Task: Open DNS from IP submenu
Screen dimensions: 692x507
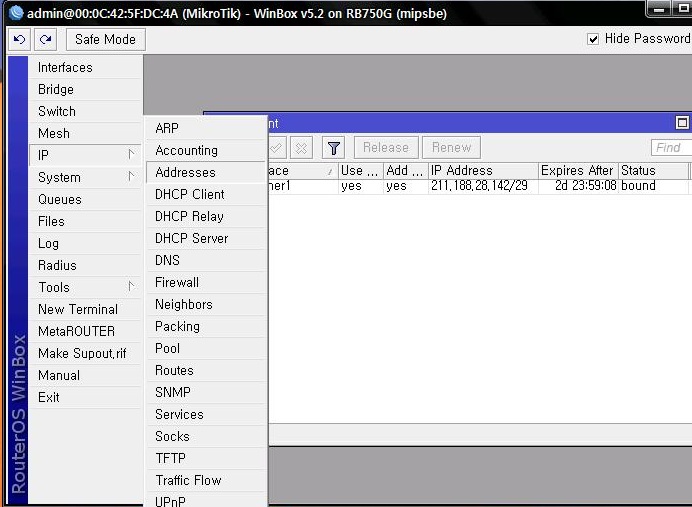Action: point(206,260)
